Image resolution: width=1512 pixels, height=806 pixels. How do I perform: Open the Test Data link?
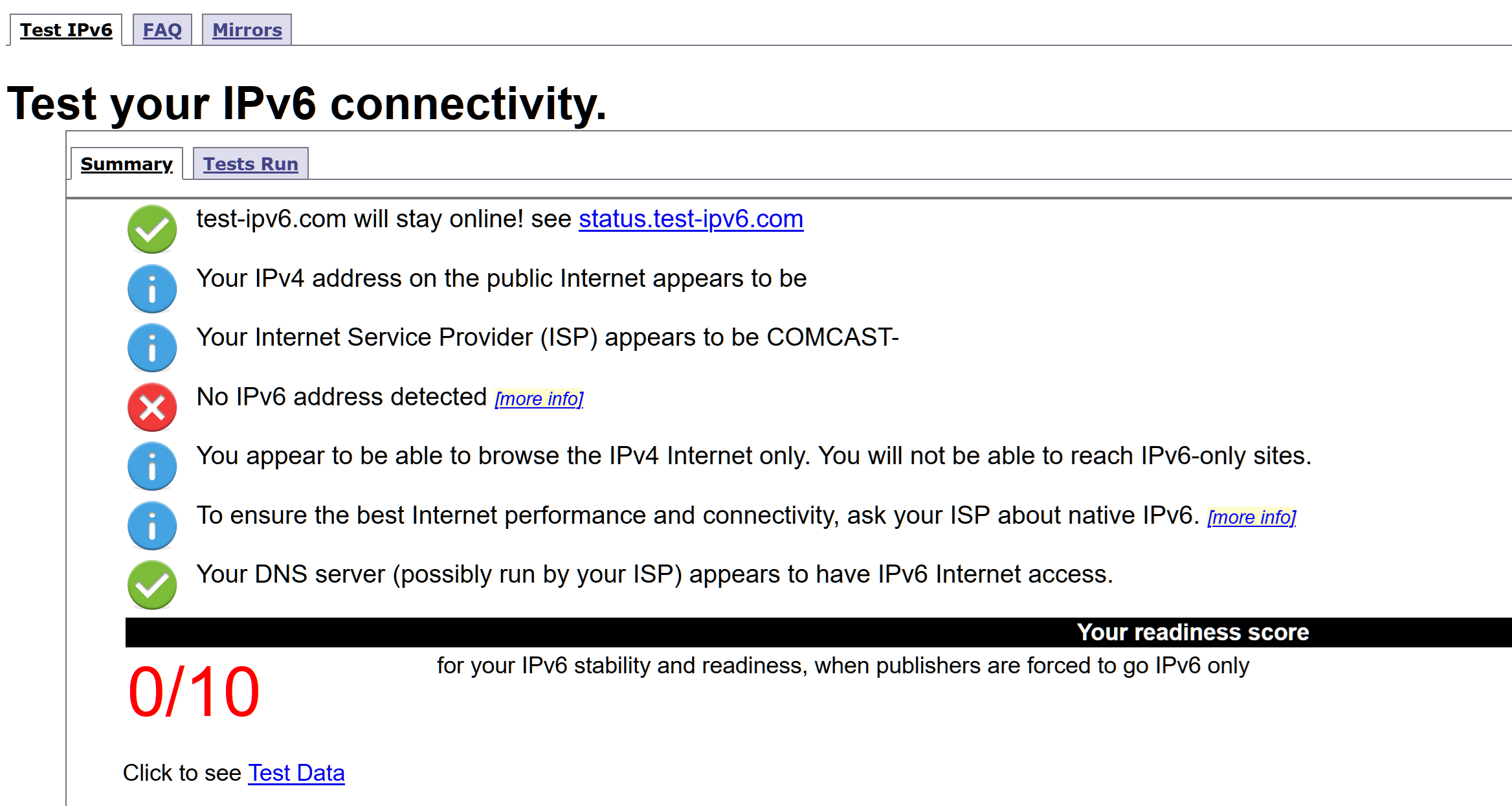296,773
